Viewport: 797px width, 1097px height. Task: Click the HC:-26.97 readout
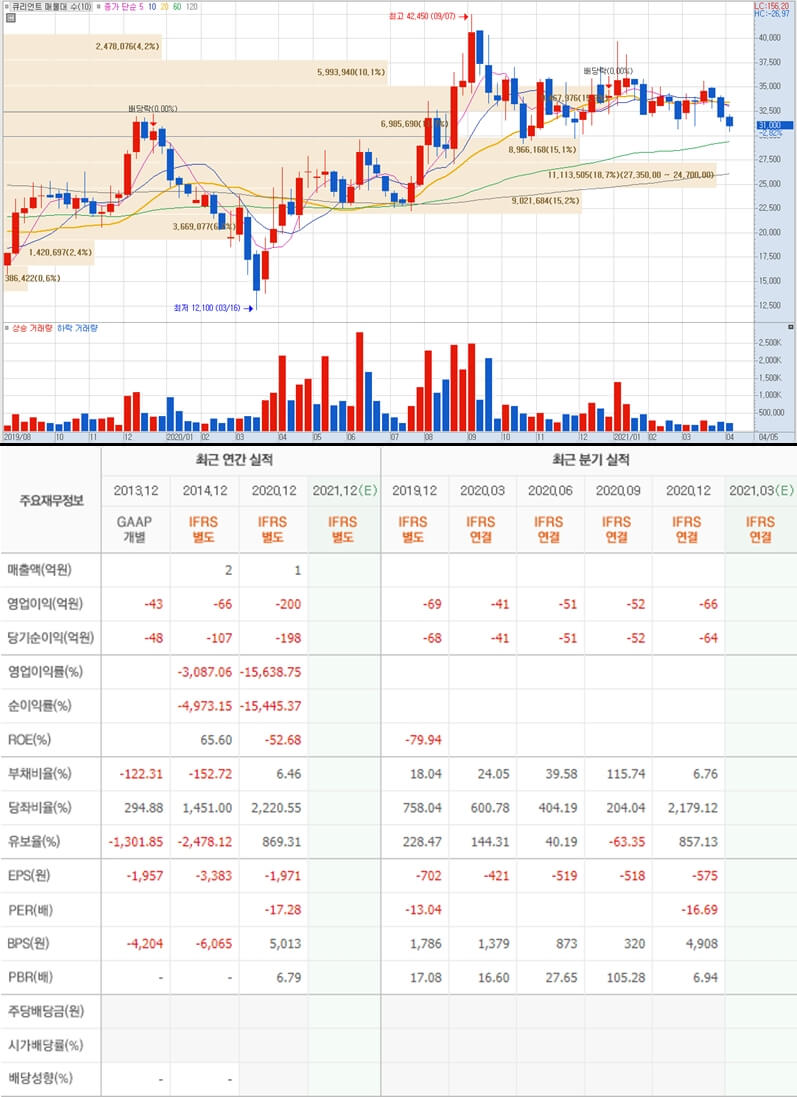[x=773, y=13]
